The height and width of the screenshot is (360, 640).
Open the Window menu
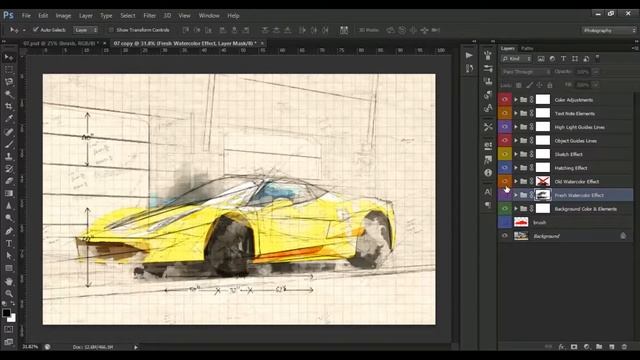coord(209,16)
